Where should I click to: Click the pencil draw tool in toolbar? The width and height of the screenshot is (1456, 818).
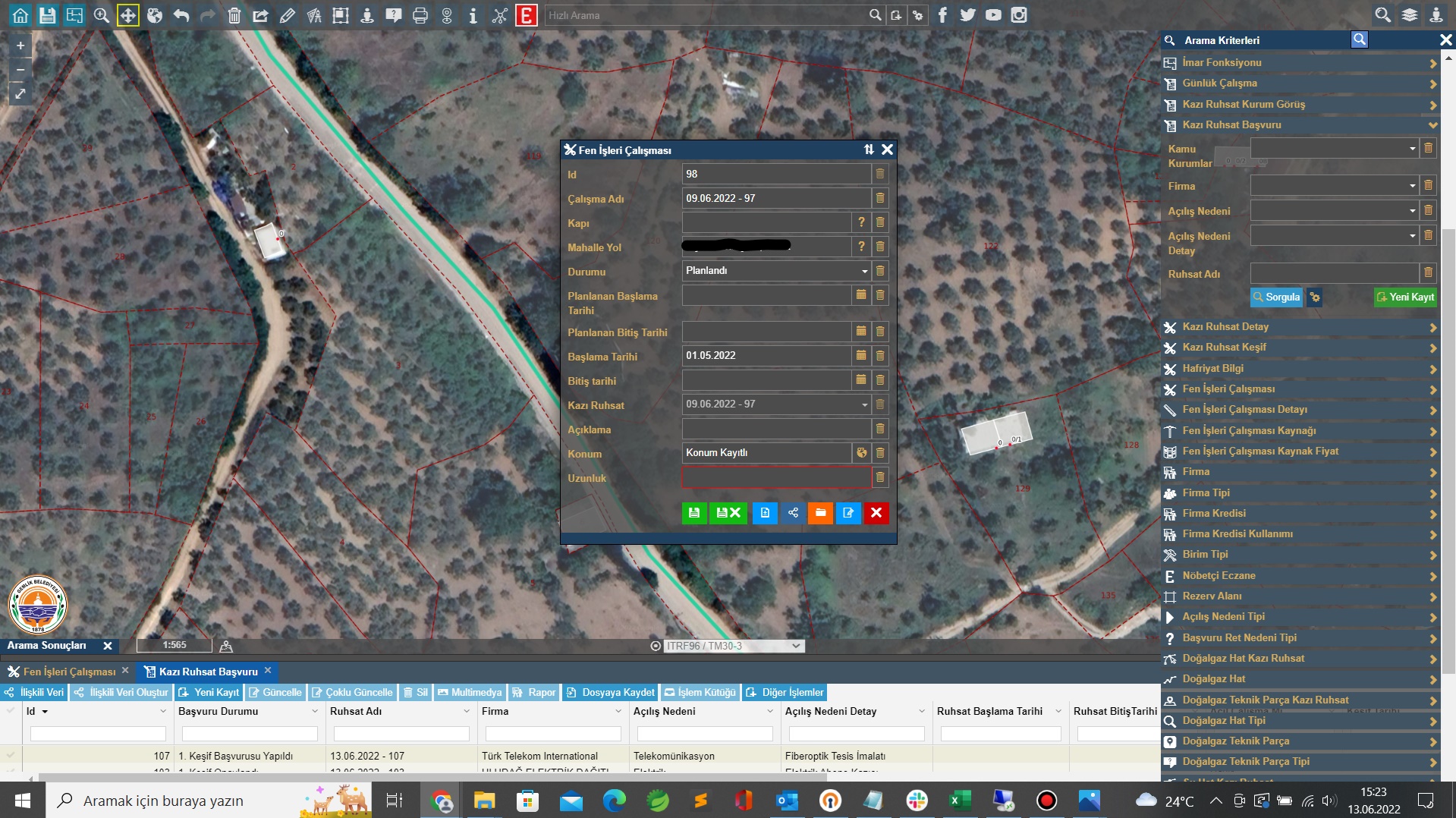pyautogui.click(x=287, y=15)
